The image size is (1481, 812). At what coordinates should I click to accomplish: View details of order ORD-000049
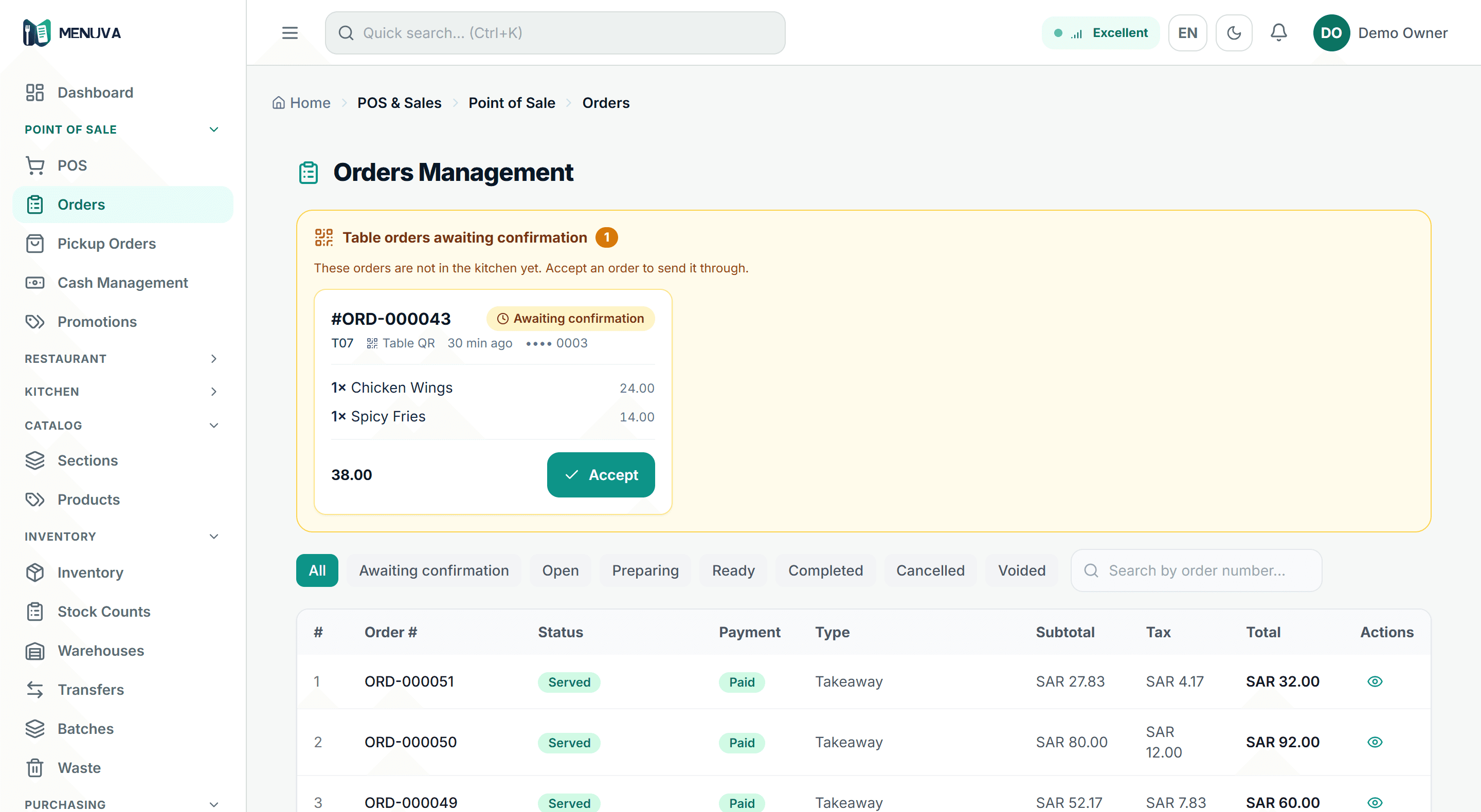pos(1375,803)
